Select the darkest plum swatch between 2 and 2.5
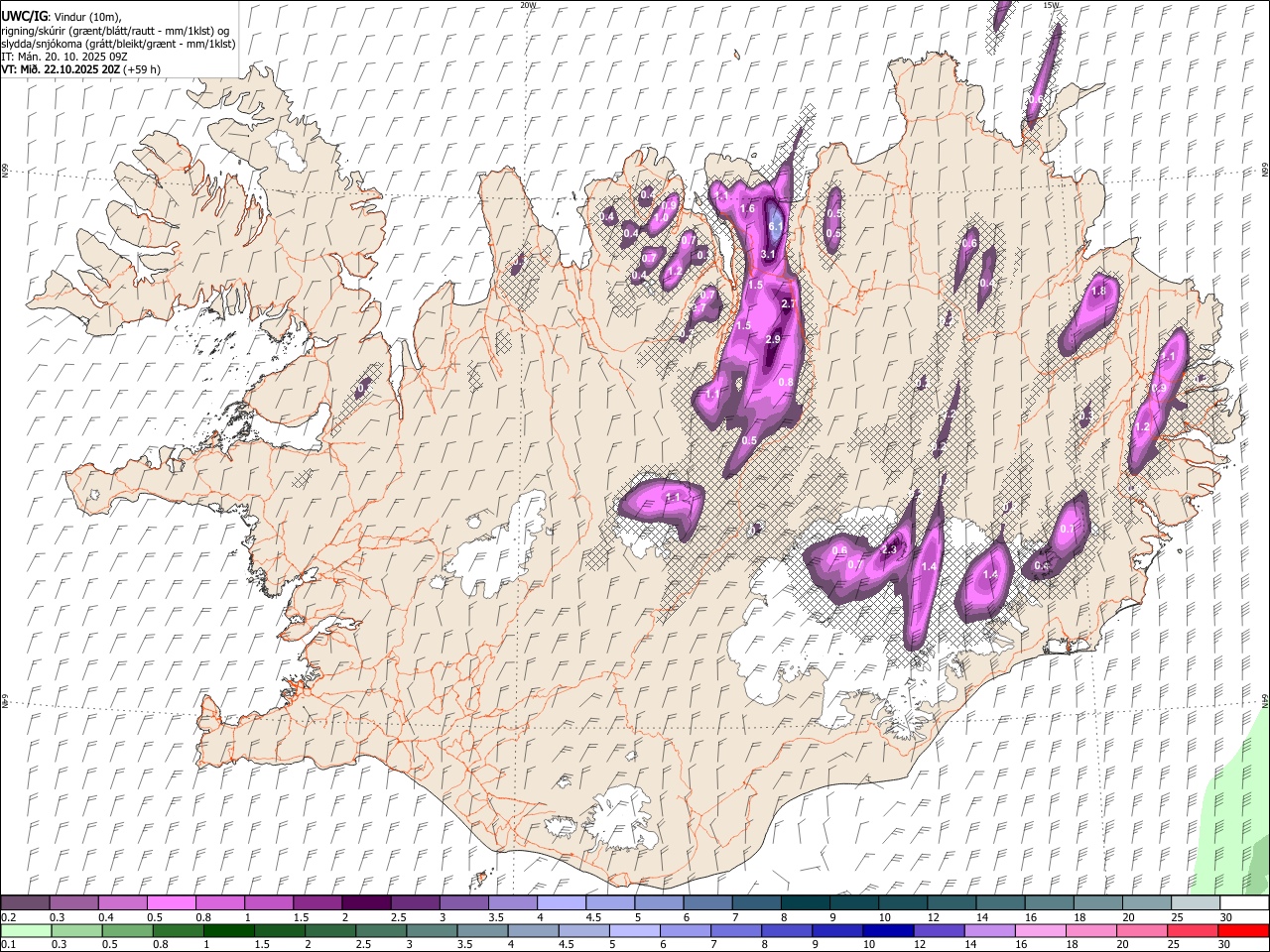The image size is (1270, 952). click(x=365, y=903)
